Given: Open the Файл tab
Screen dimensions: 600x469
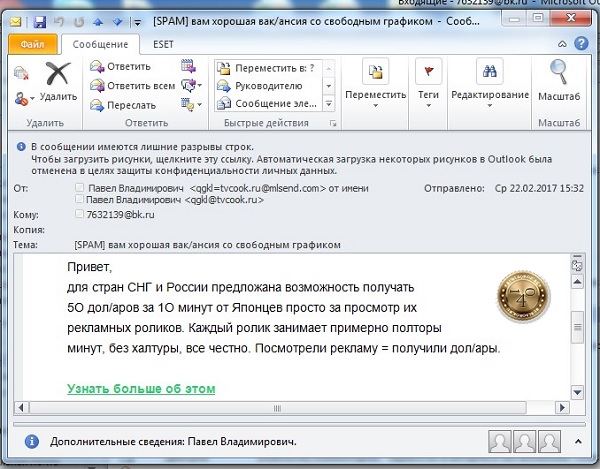Looking at the screenshot, I should point(32,44).
